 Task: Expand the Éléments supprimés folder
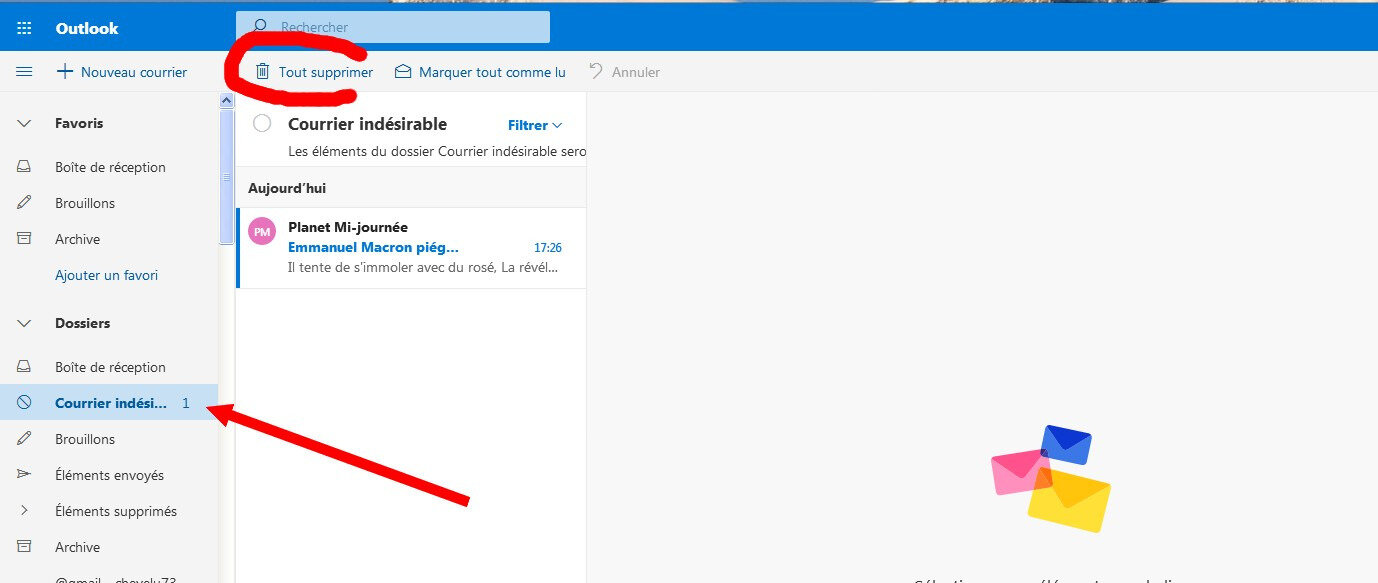tap(24, 511)
